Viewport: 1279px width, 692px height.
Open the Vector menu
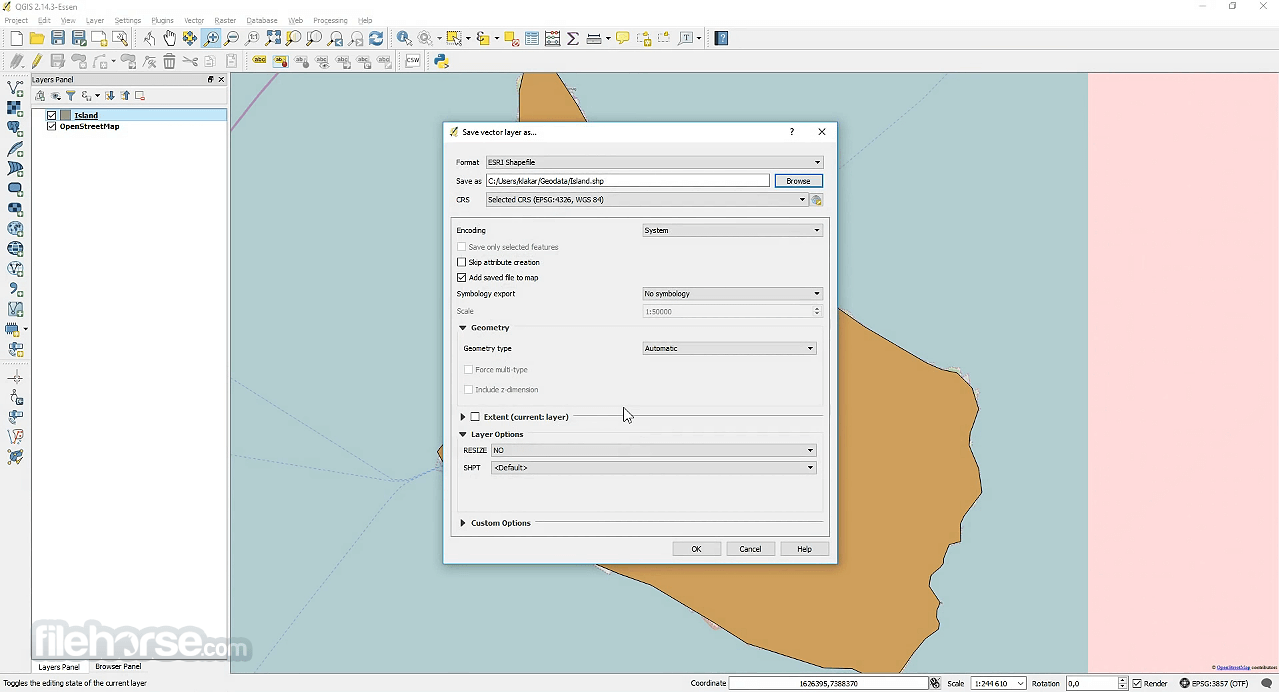(194, 20)
